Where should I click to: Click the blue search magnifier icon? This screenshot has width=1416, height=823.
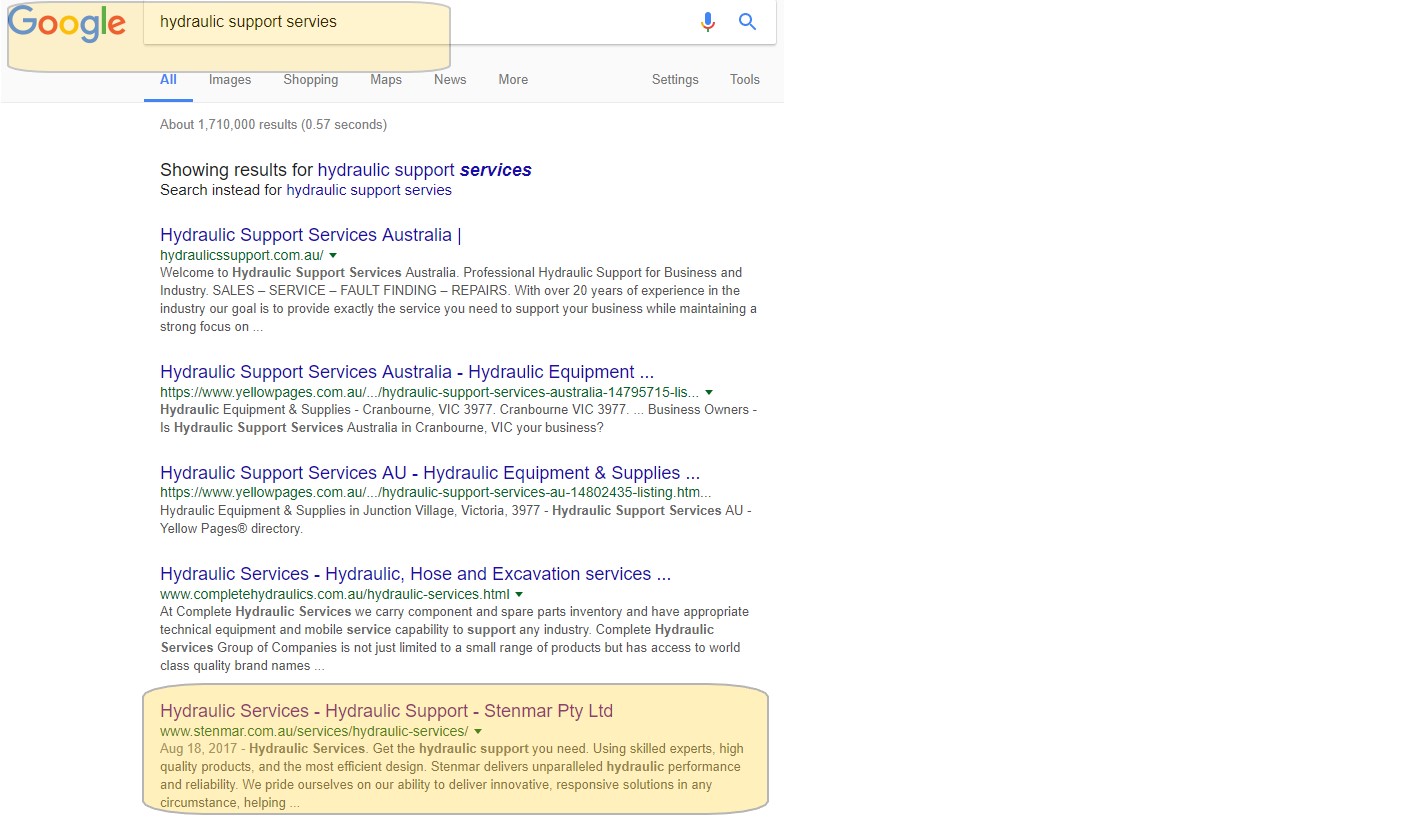(747, 22)
